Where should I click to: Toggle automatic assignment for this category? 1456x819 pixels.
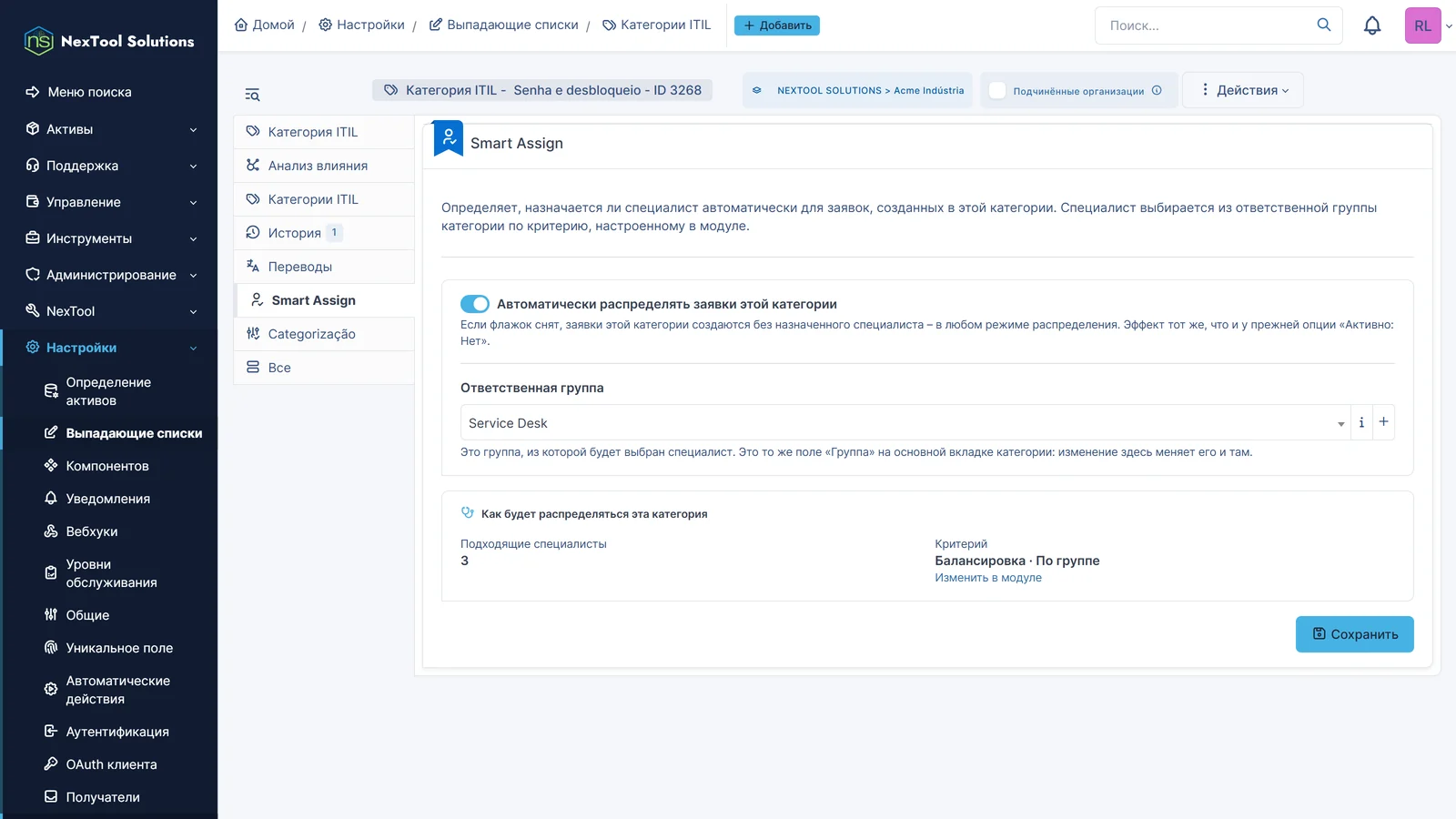click(x=475, y=304)
